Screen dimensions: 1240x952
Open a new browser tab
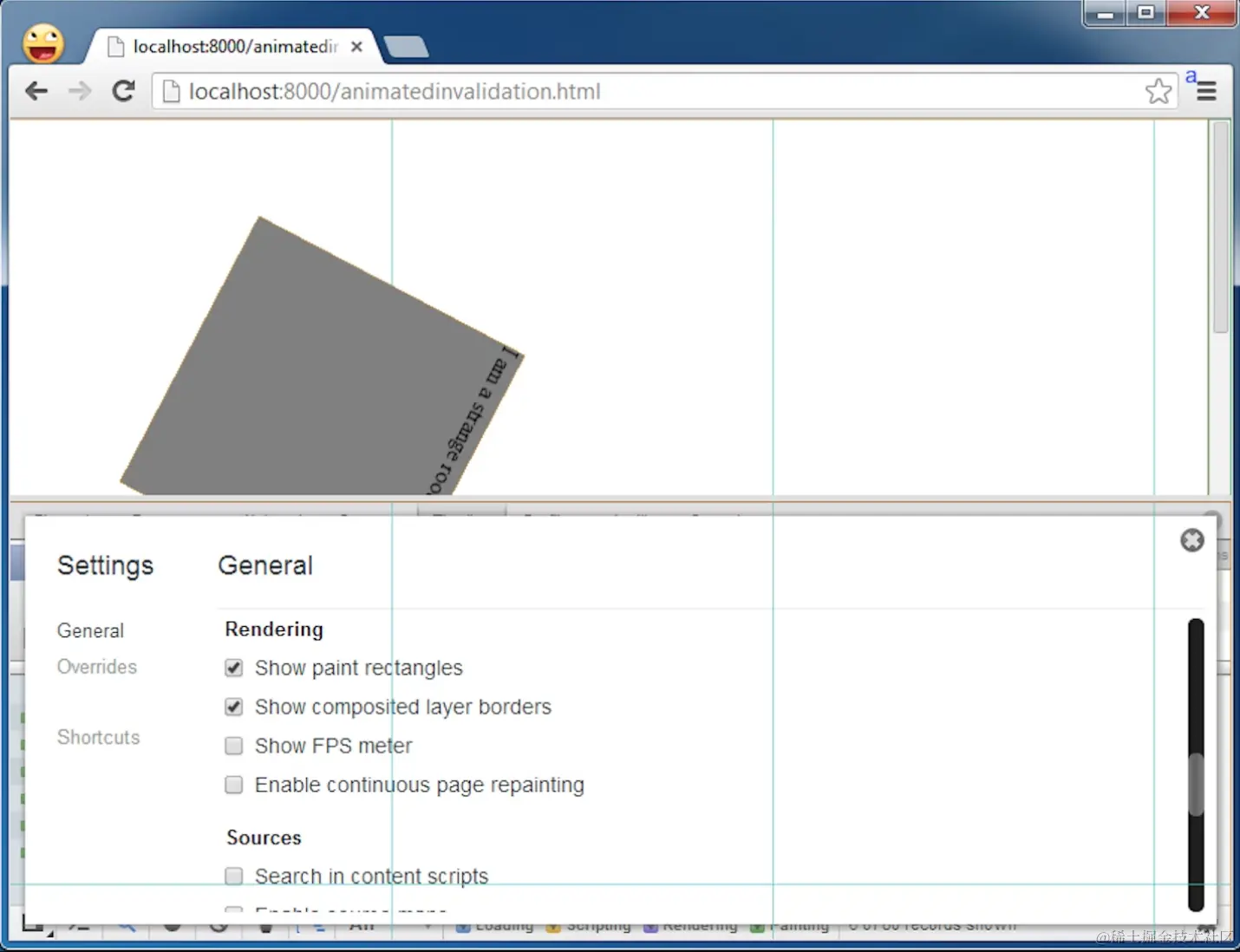point(406,47)
